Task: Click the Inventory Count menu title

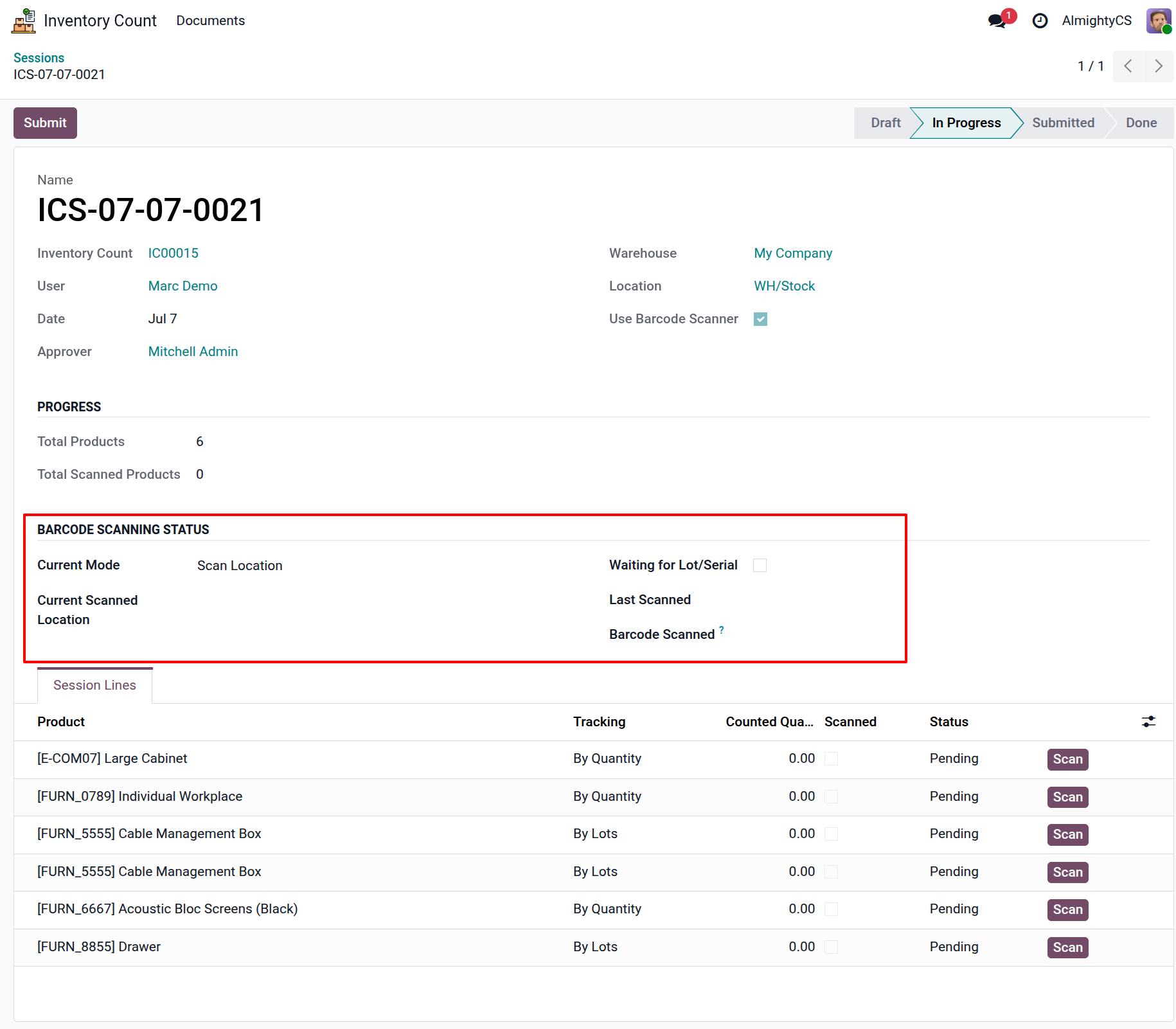Action: [100, 21]
